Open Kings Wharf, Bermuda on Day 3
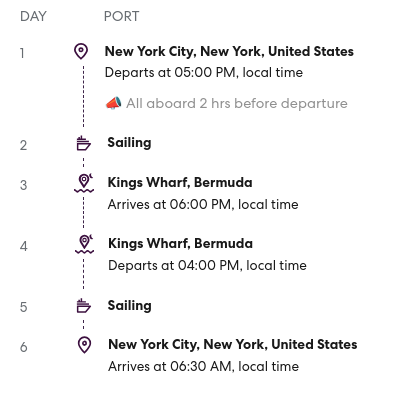This screenshot has height=409, width=394. click(180, 183)
